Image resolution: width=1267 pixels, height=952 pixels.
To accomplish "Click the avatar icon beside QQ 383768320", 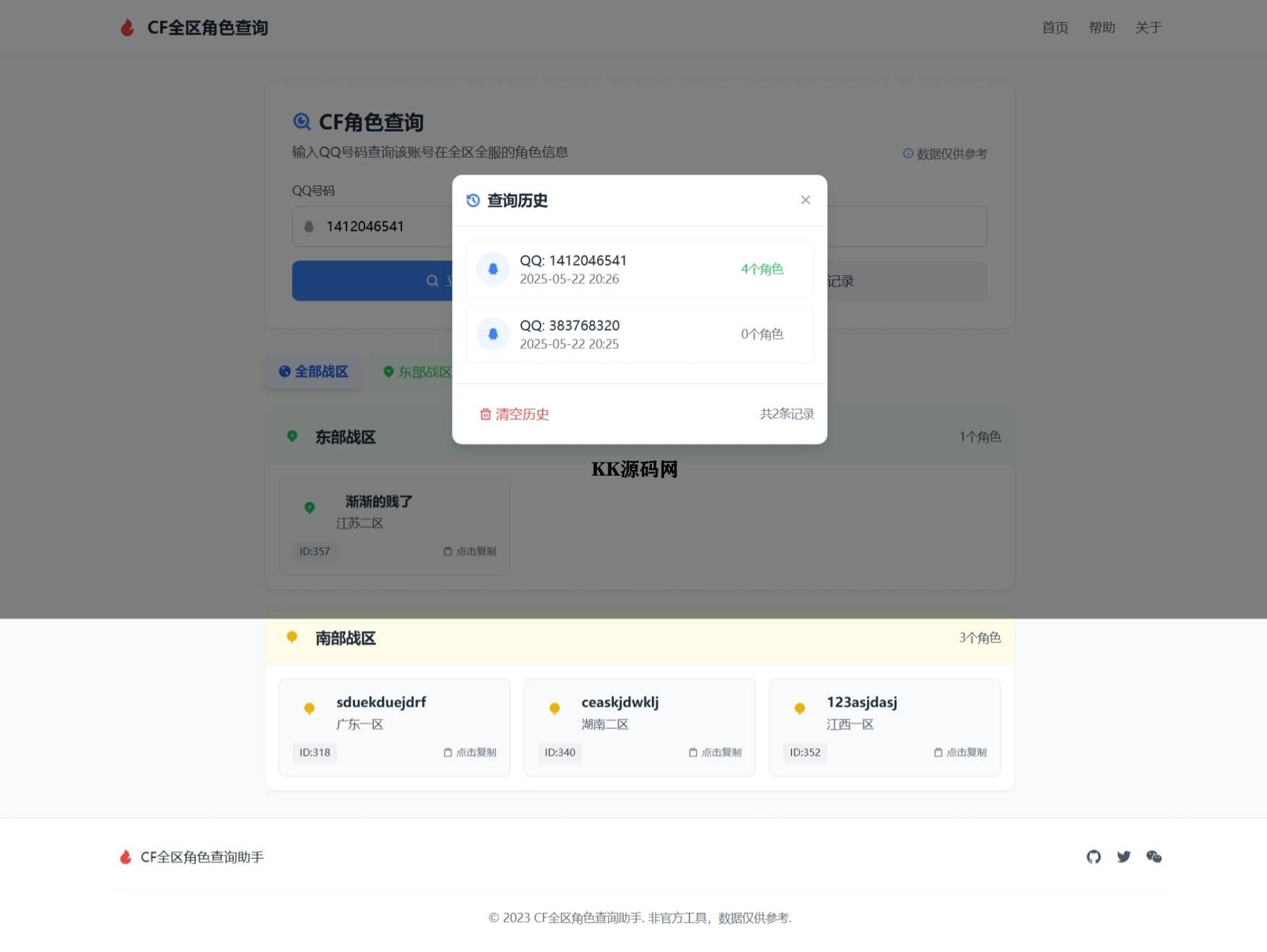I will (x=493, y=333).
